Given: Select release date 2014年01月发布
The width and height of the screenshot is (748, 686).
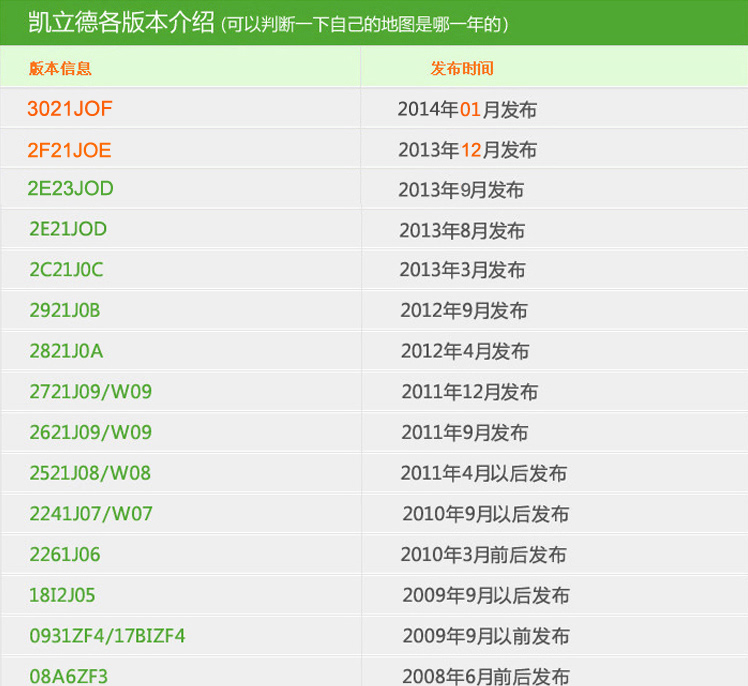Looking at the screenshot, I should pos(467,110).
